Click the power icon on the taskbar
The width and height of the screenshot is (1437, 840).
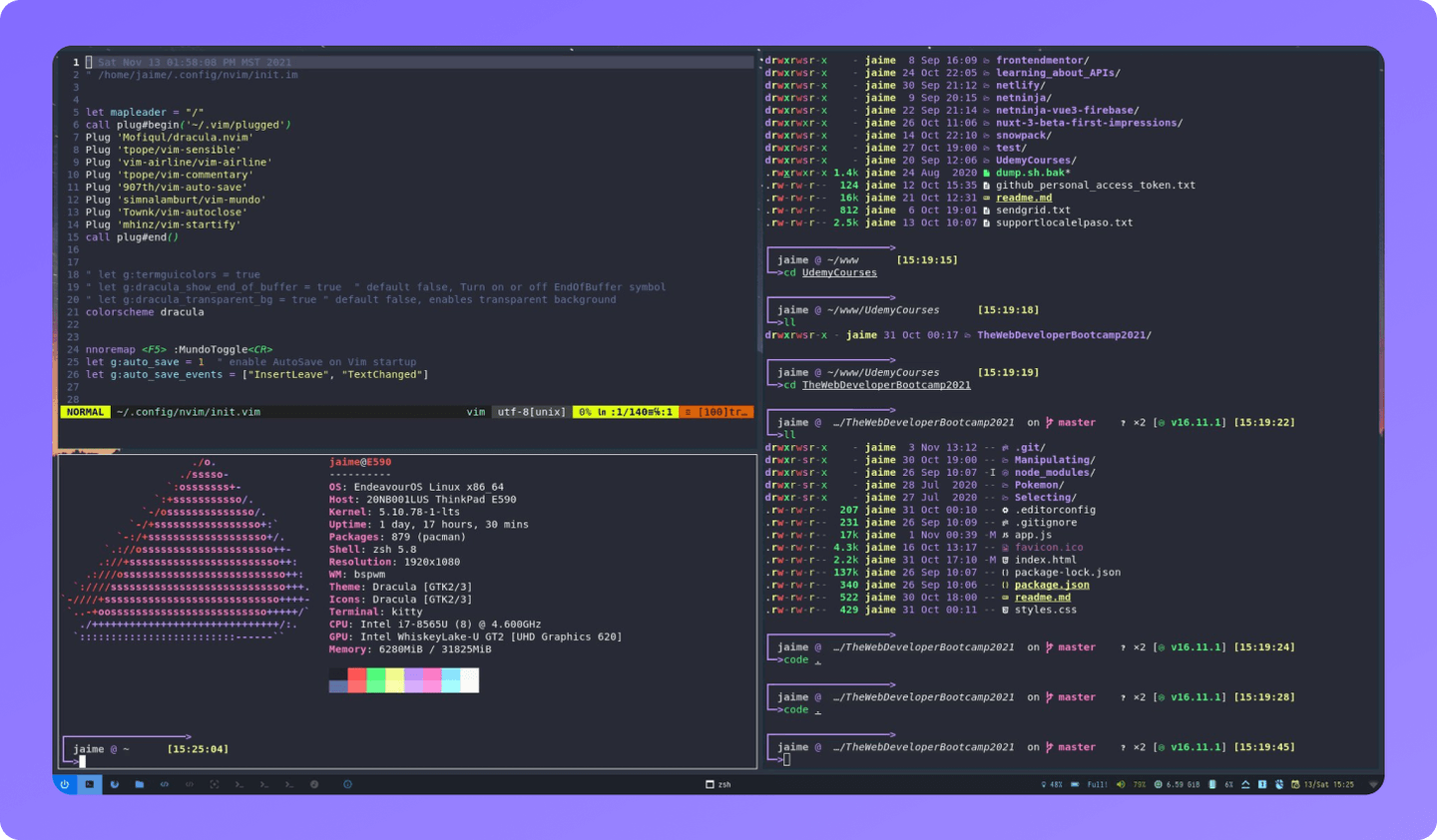point(65,784)
